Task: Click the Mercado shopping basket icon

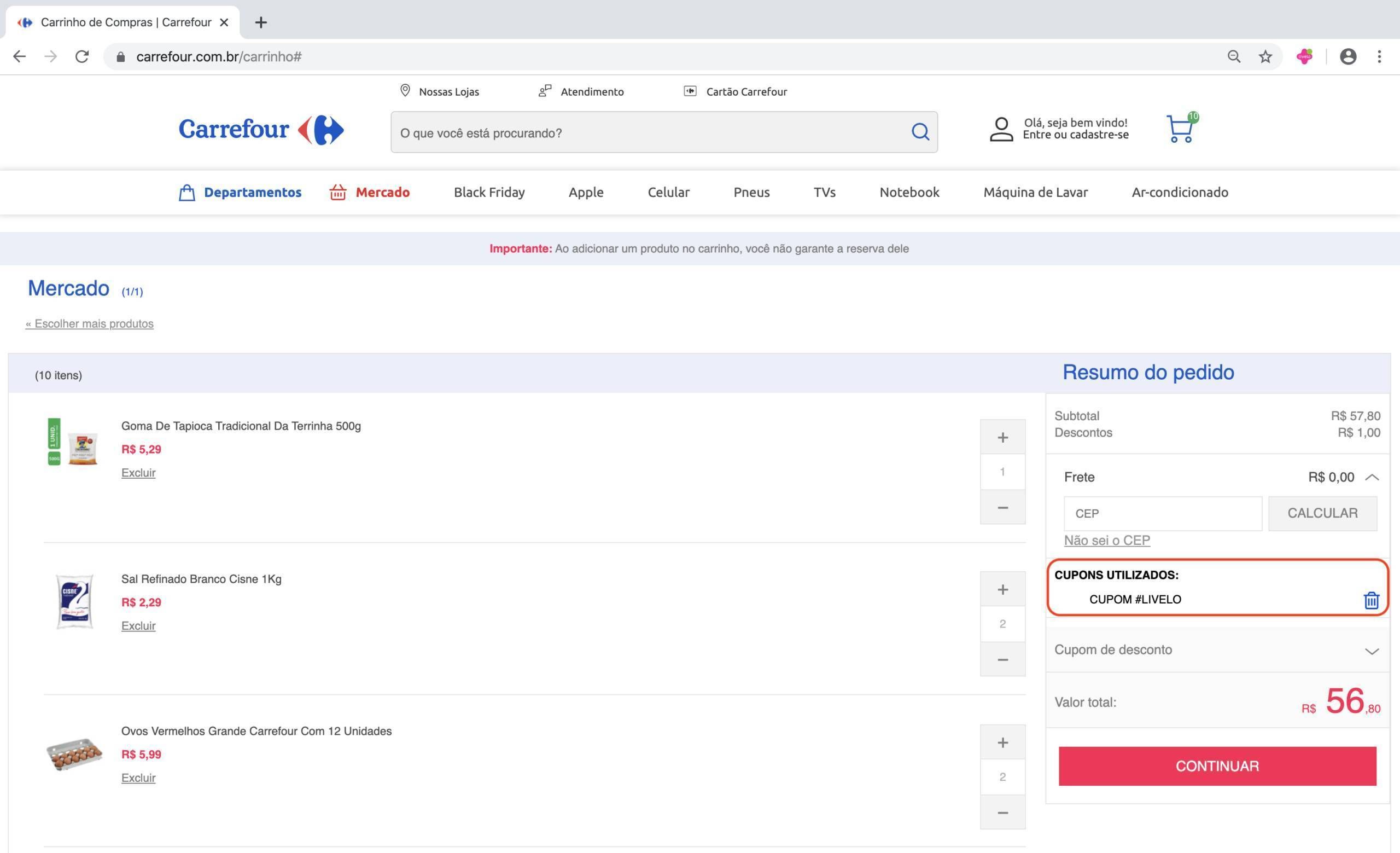Action: [337, 192]
